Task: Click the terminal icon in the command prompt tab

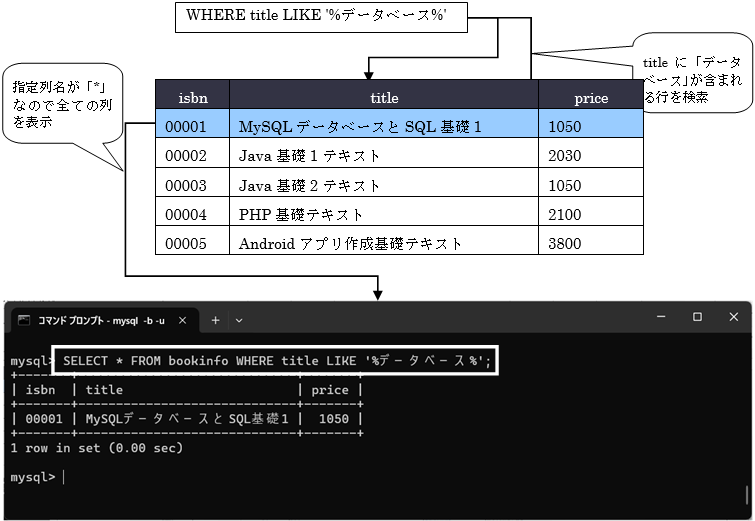Action: (24, 320)
